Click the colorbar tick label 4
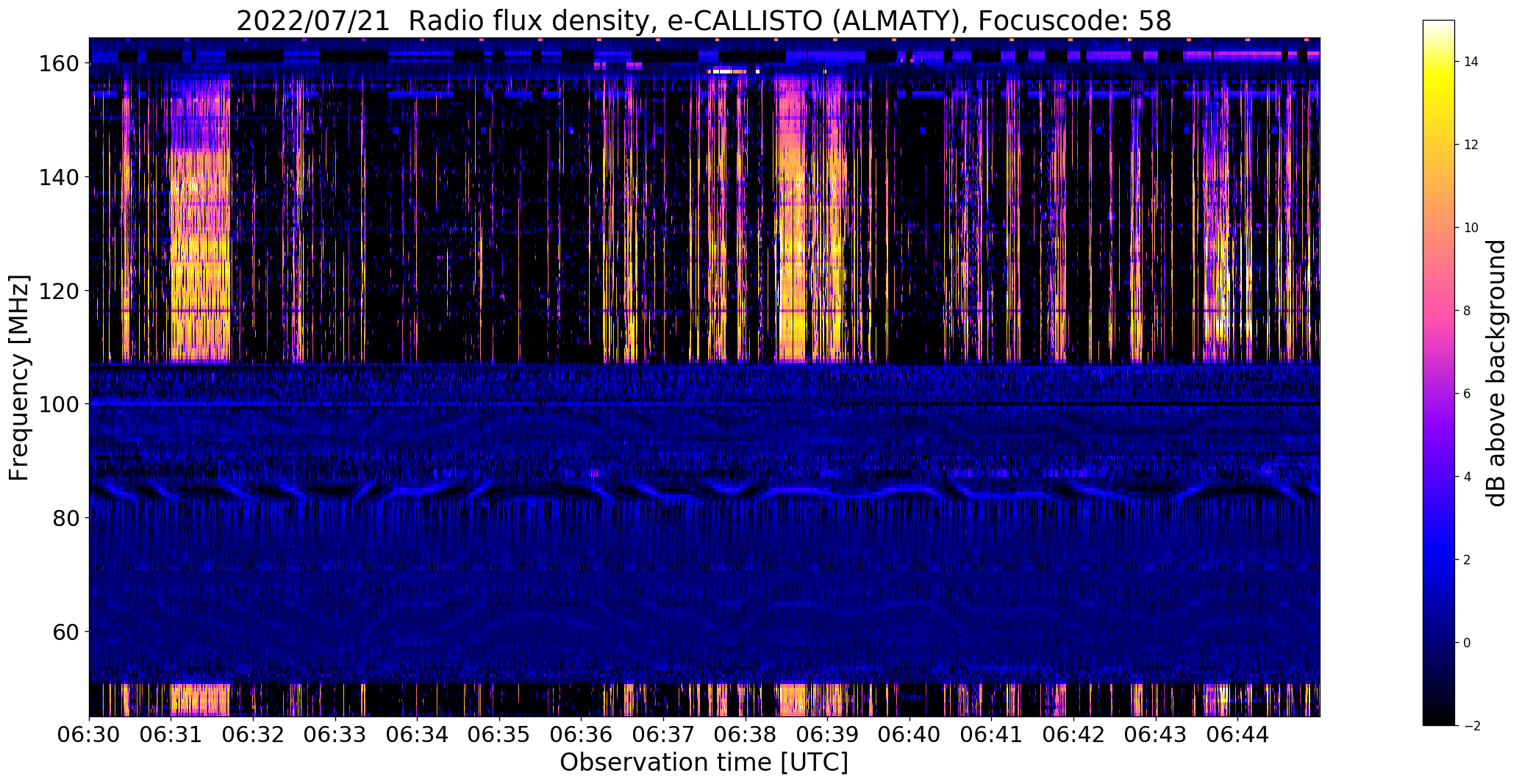The height and width of the screenshot is (784, 1519). click(1468, 477)
